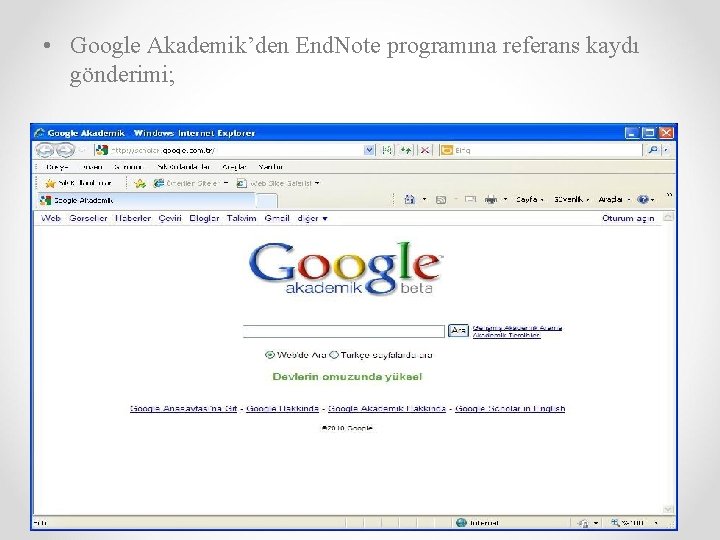720x540 pixels.
Task: Click the Google Akademik search field
Action: point(343,331)
